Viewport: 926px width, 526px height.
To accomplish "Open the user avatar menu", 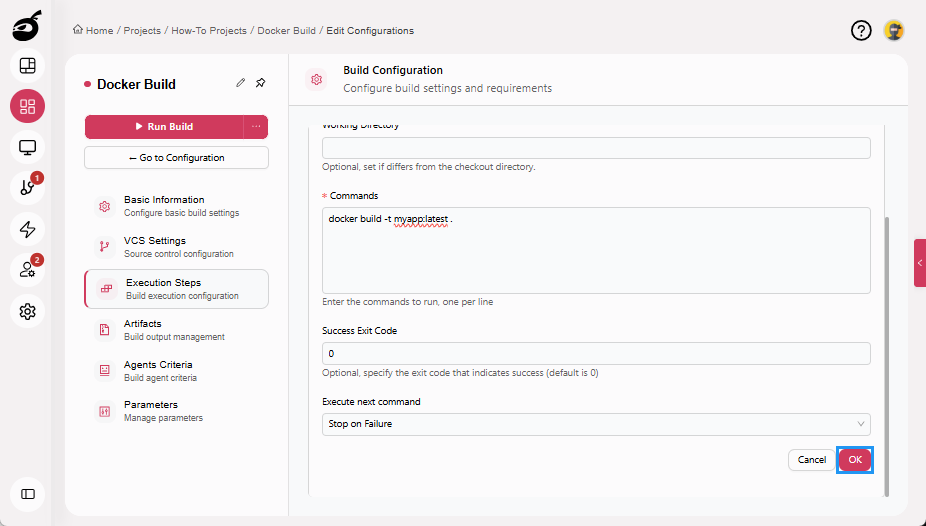I will pyautogui.click(x=894, y=30).
